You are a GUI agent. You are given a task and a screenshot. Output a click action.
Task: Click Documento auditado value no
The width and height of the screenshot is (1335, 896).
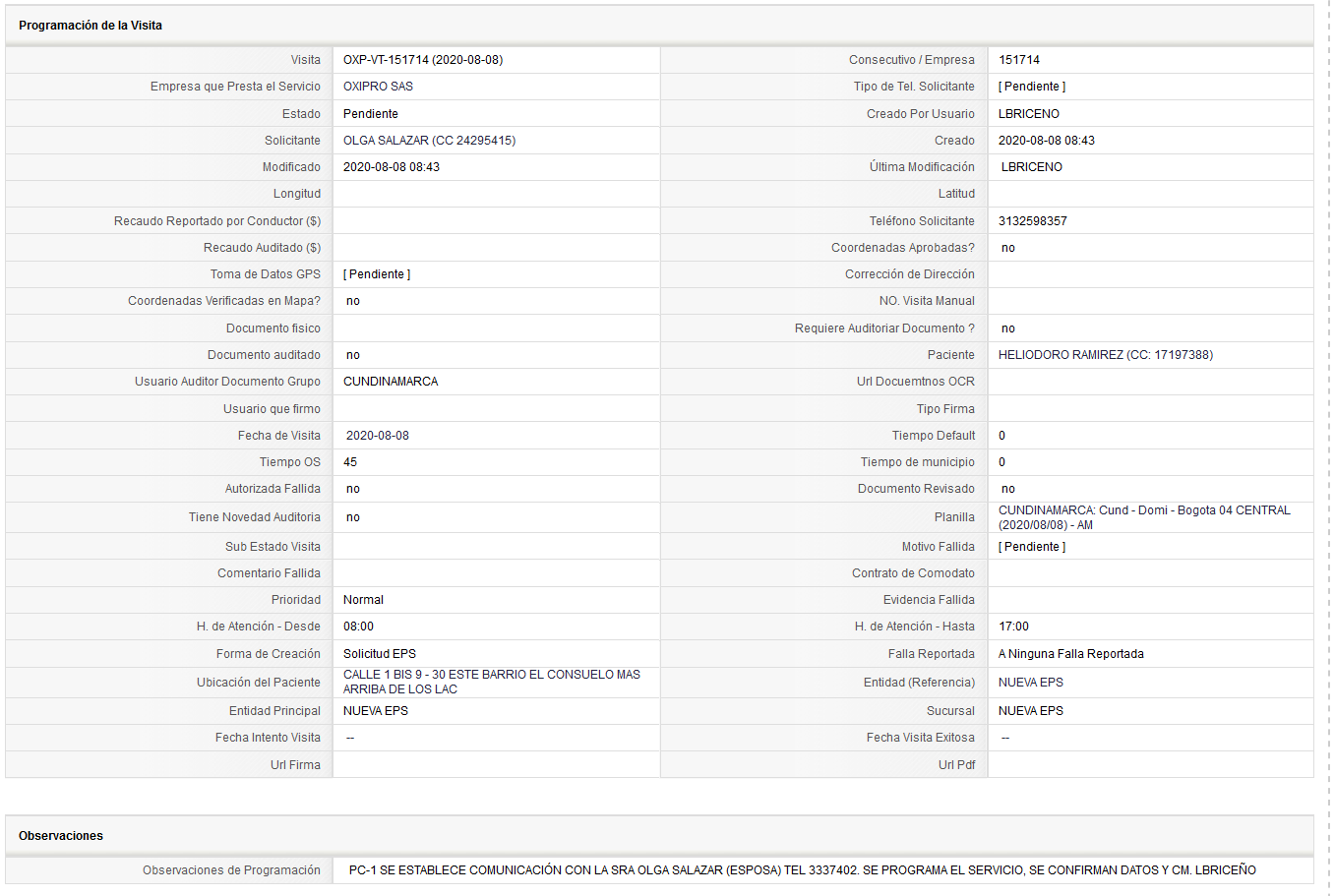(353, 355)
